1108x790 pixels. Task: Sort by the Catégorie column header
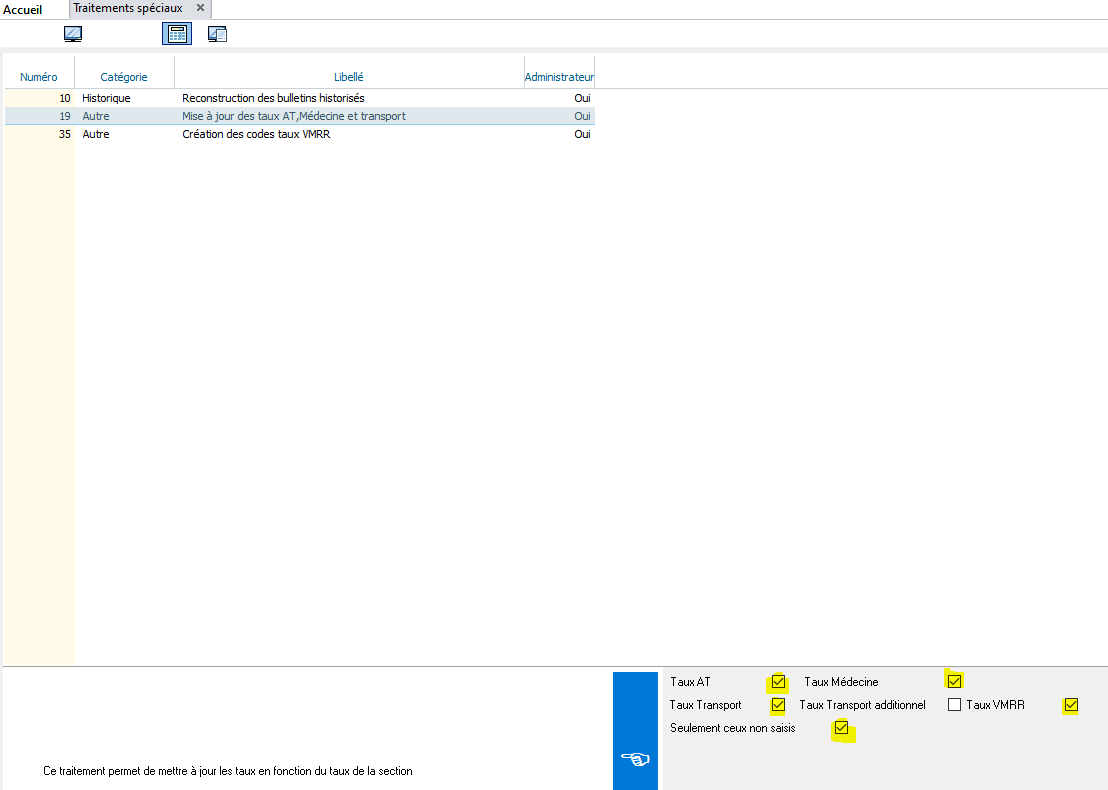tap(124, 77)
